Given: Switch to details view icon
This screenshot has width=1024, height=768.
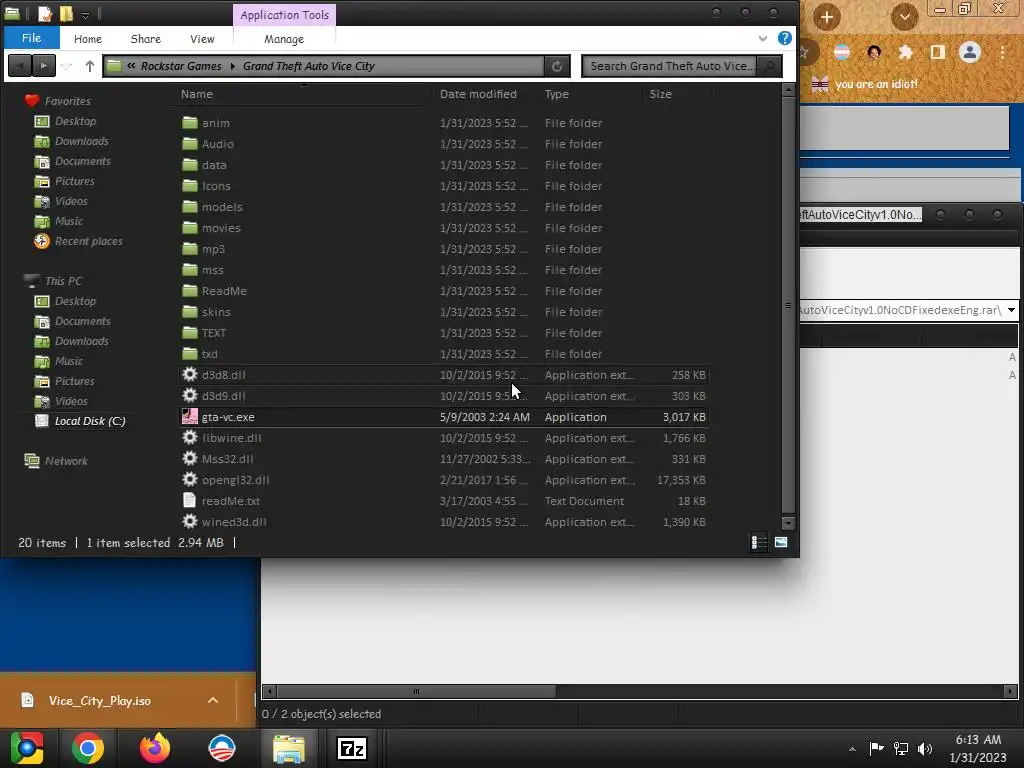Looking at the screenshot, I should pyautogui.click(x=759, y=543).
